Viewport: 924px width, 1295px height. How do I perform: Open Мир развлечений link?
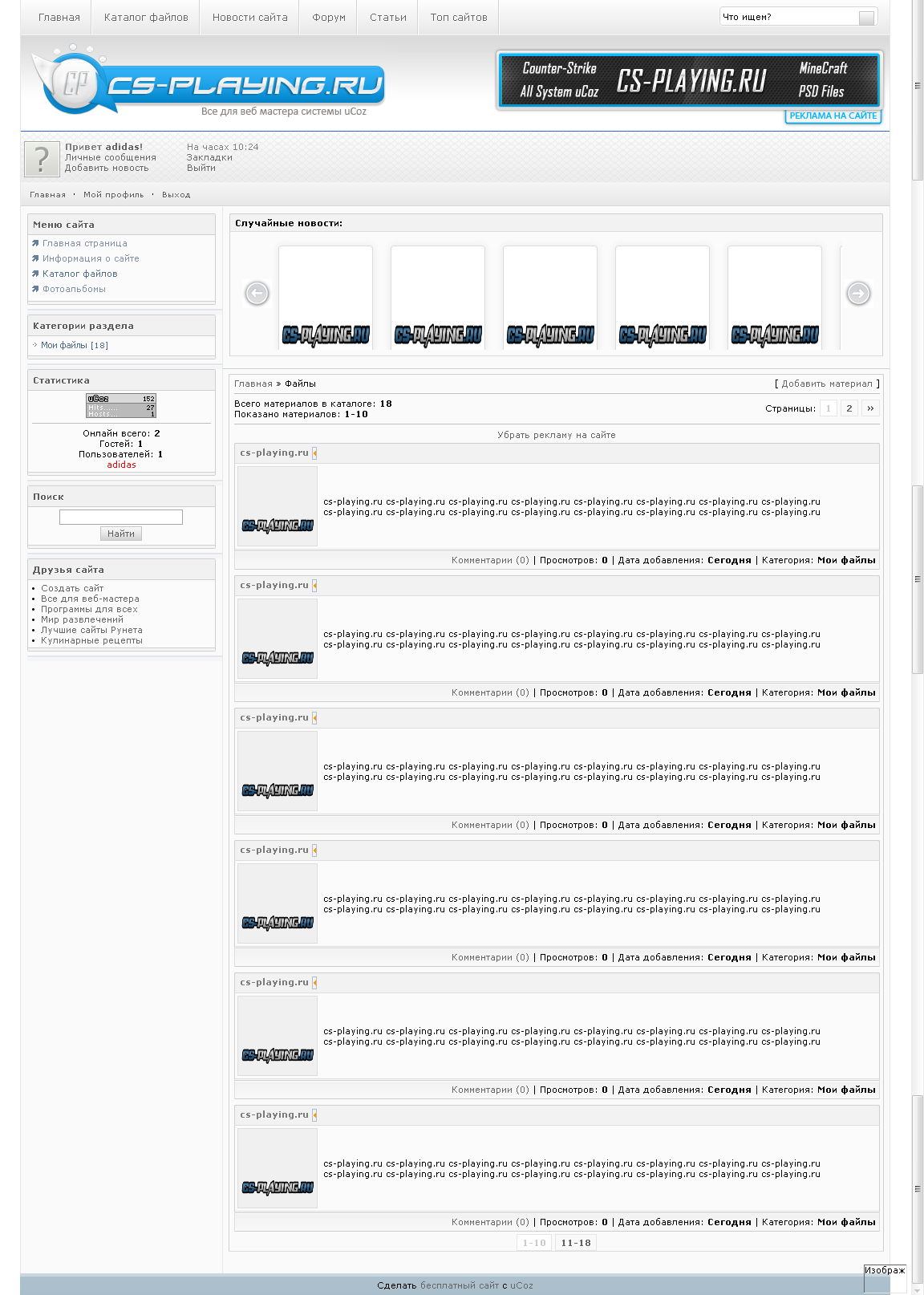(x=82, y=619)
